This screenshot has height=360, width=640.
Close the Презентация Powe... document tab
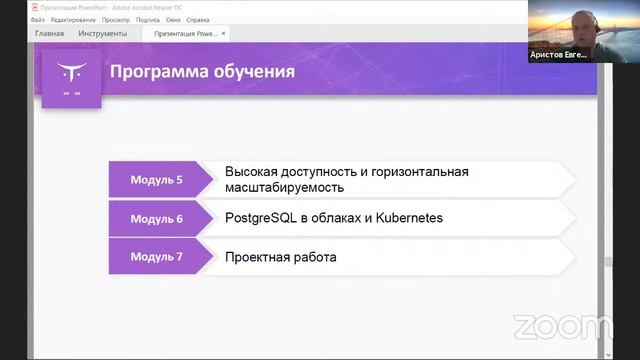[223, 33]
